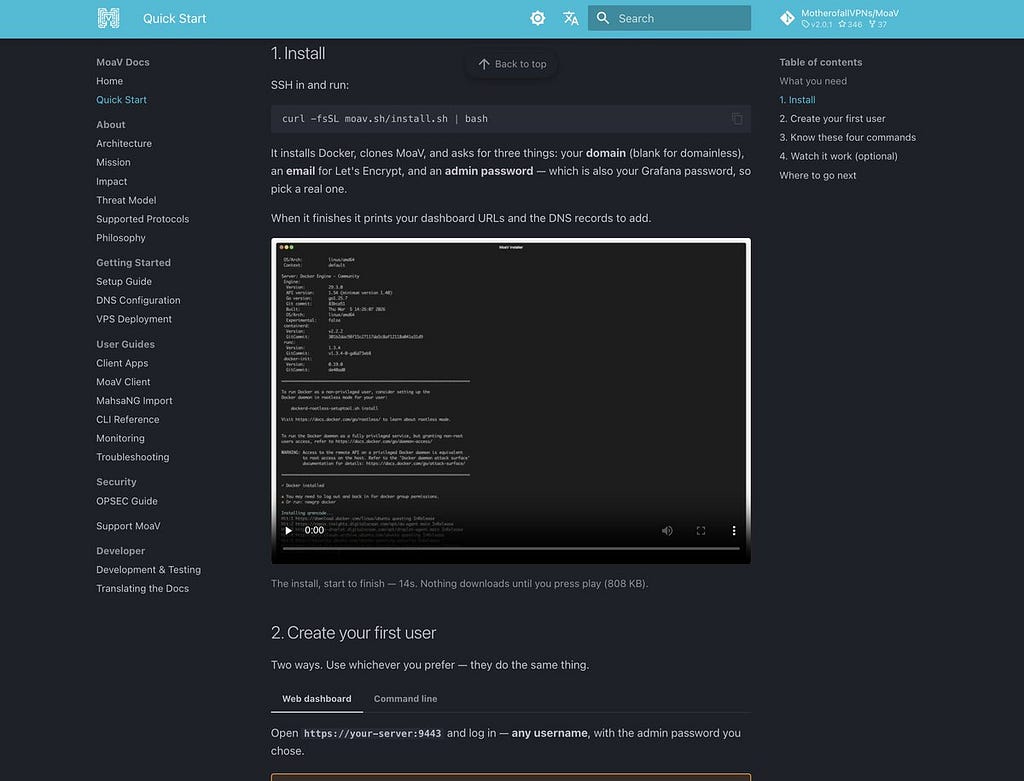Jump to '2. Create your first user' in contents
The width and height of the screenshot is (1024, 781).
(x=833, y=119)
